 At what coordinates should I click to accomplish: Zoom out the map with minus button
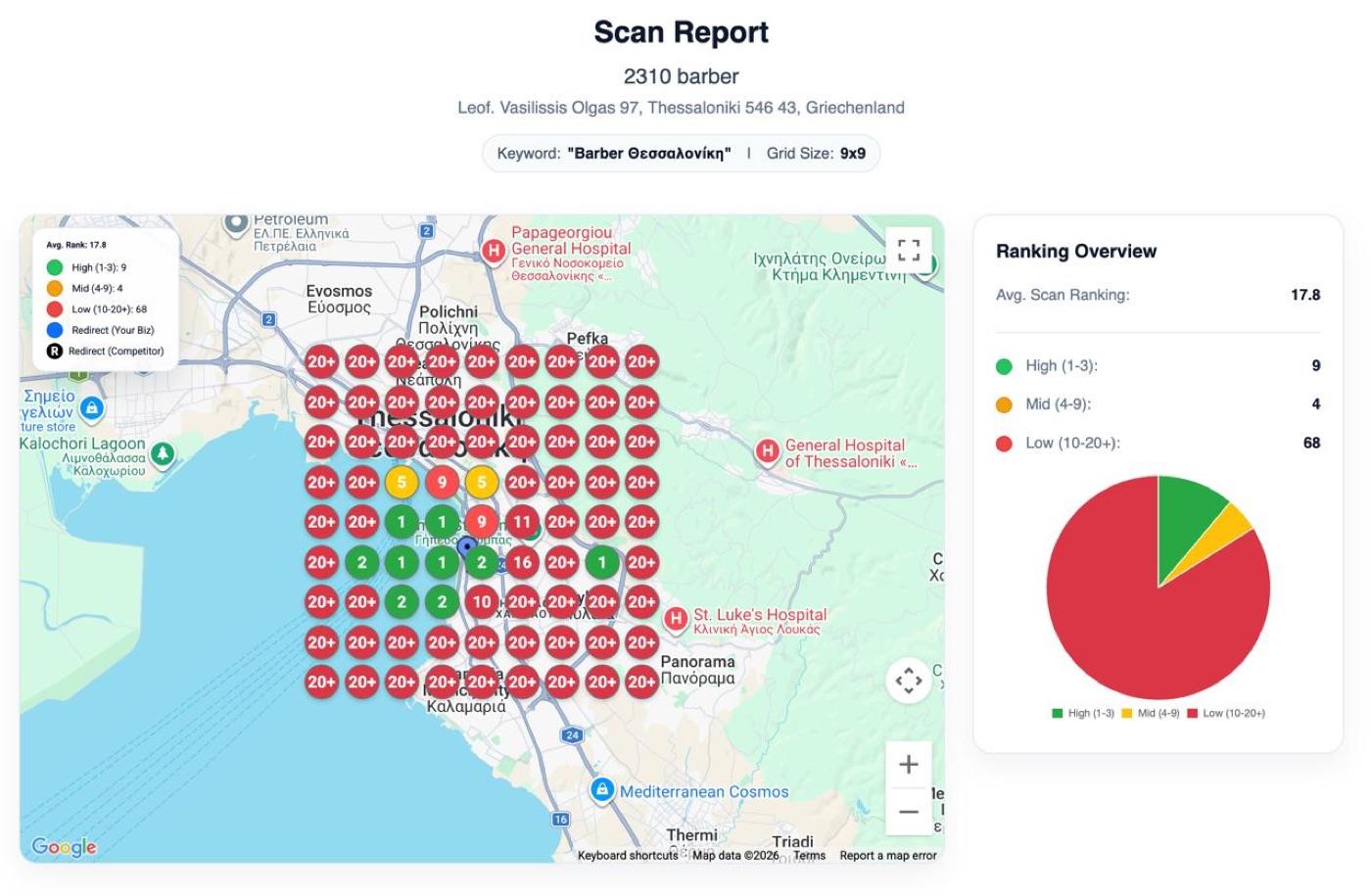click(x=908, y=811)
